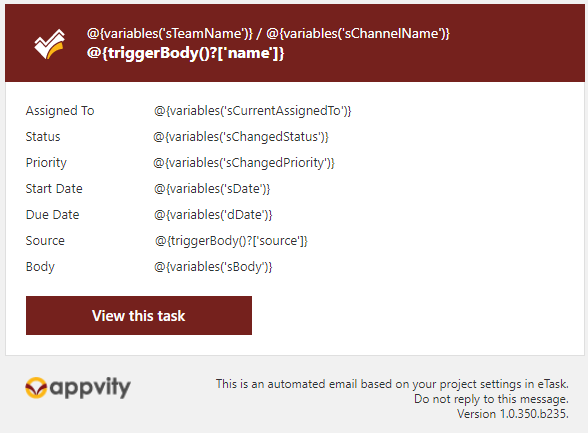
Task: Click the dDate variable value
Action: click(x=213, y=214)
